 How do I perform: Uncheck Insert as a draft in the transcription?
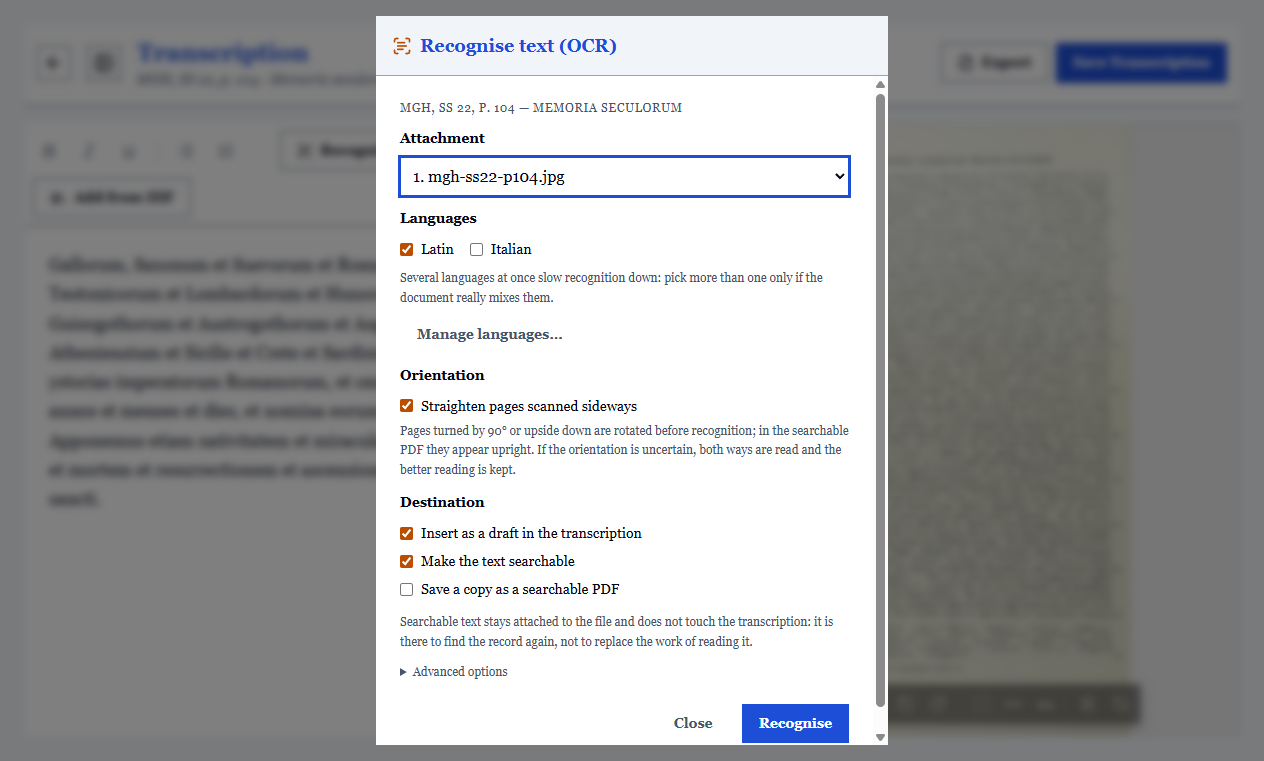407,533
